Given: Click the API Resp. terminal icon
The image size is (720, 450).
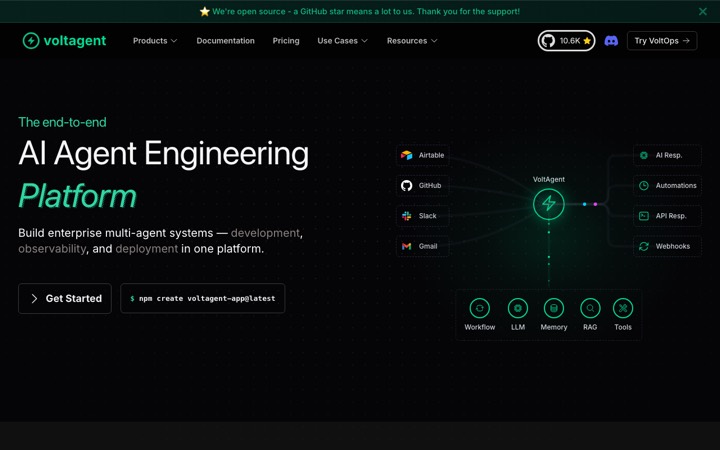Looking at the screenshot, I should click(x=644, y=216).
